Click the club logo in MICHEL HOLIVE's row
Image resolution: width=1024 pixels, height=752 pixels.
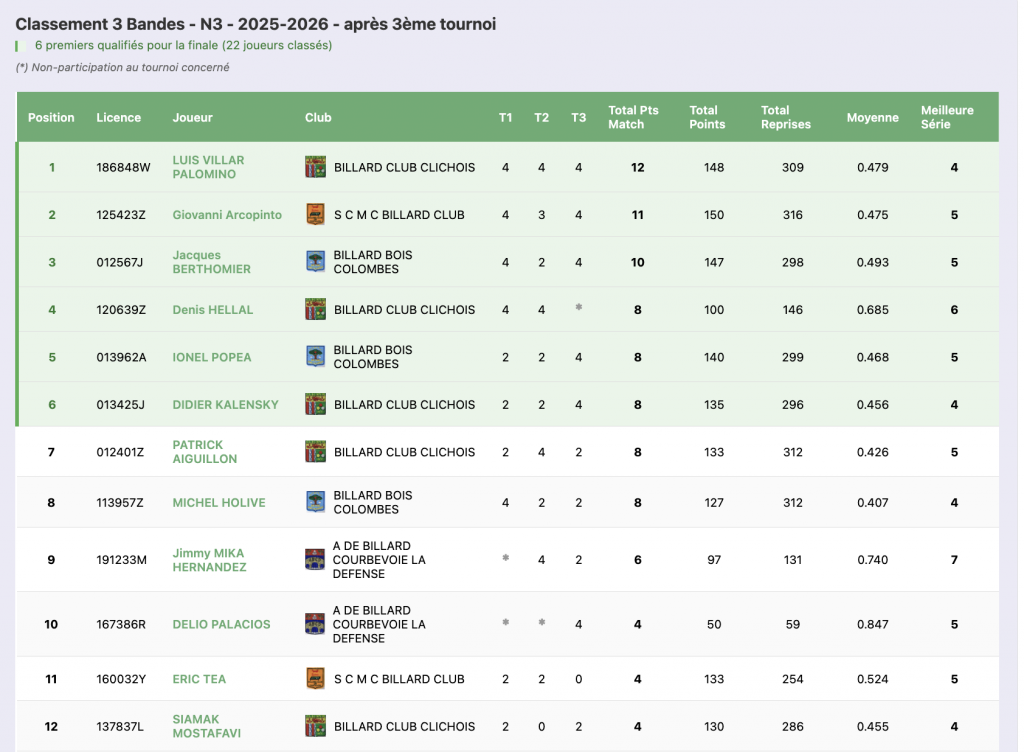click(x=315, y=502)
